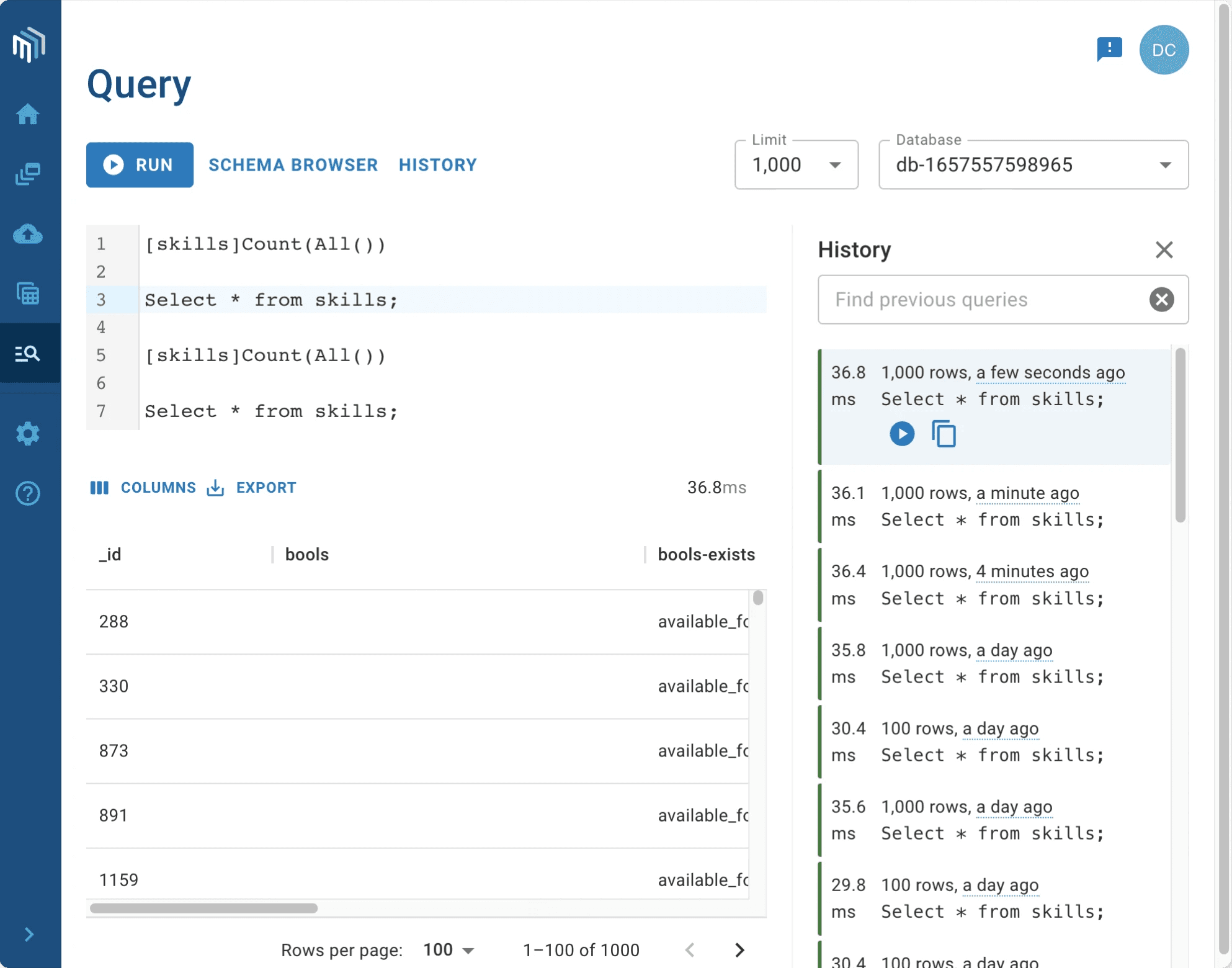Screen dimensions: 1232x968
Task: Place cursor on editor line 1
Action: tap(266, 244)
